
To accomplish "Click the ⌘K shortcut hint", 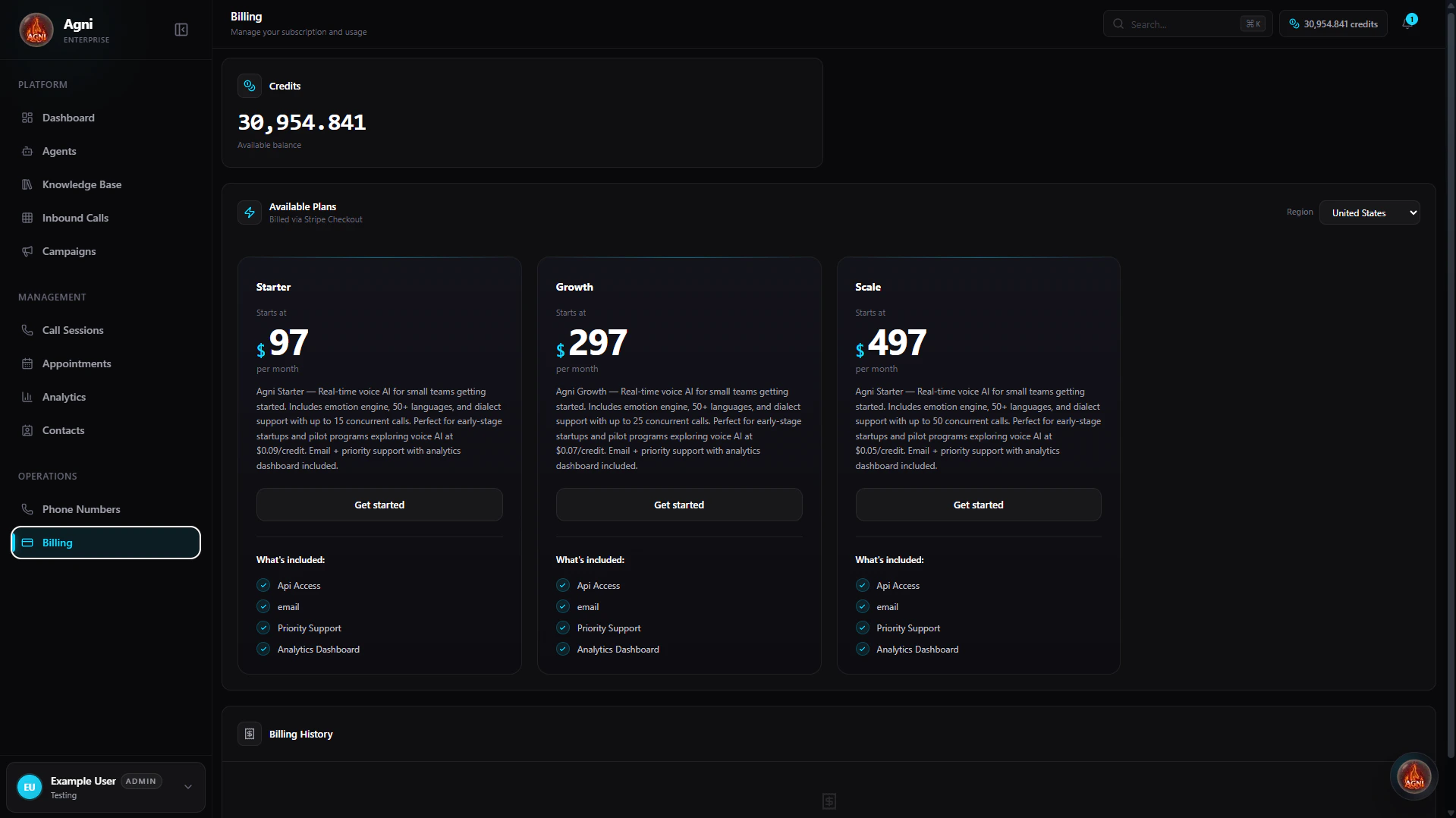I will 1253,24.
